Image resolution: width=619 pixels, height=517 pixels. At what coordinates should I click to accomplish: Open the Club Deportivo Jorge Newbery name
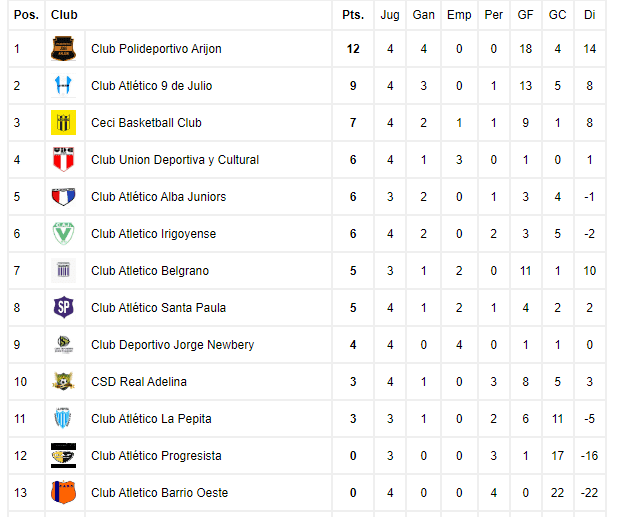pyautogui.click(x=173, y=345)
